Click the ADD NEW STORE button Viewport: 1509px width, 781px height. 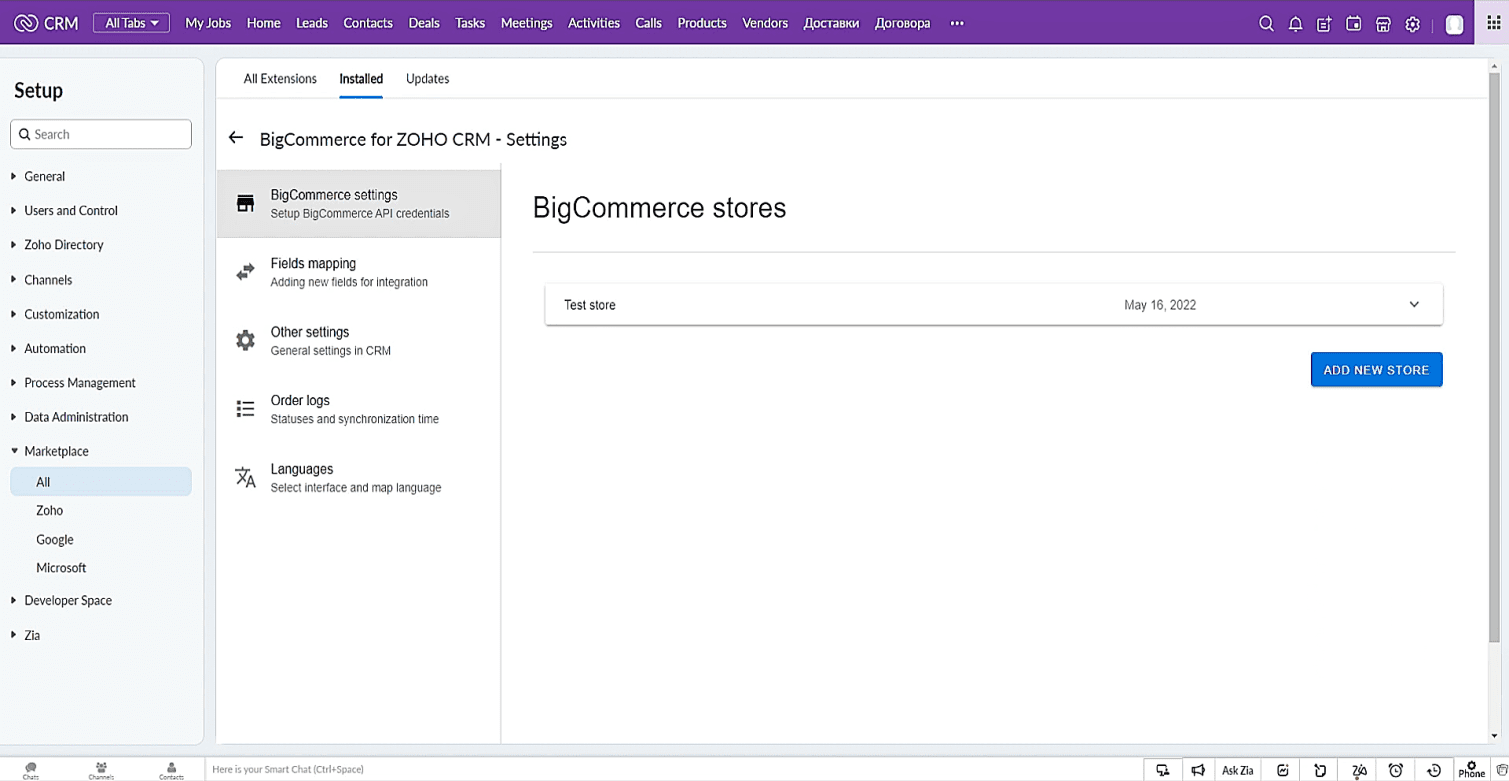[1376, 369]
